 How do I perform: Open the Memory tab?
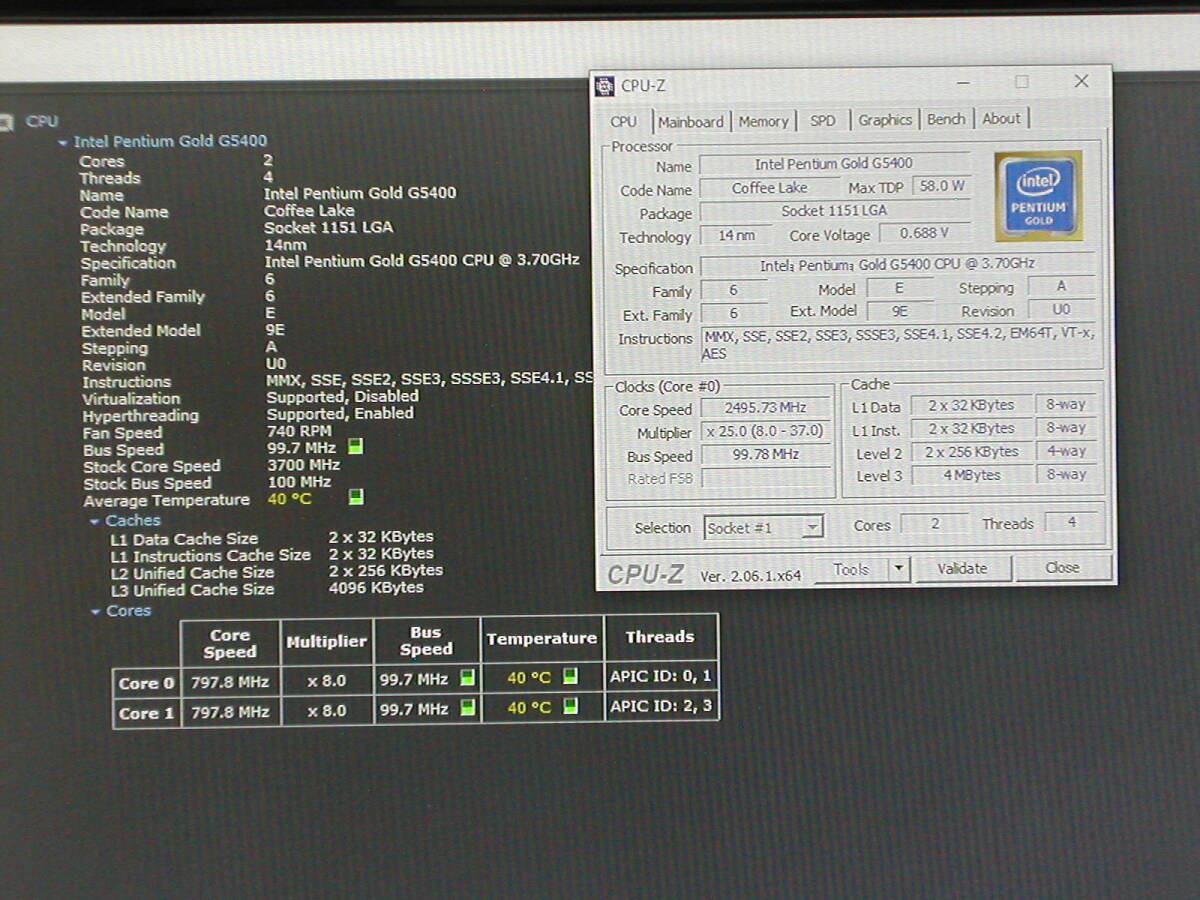pyautogui.click(x=763, y=121)
